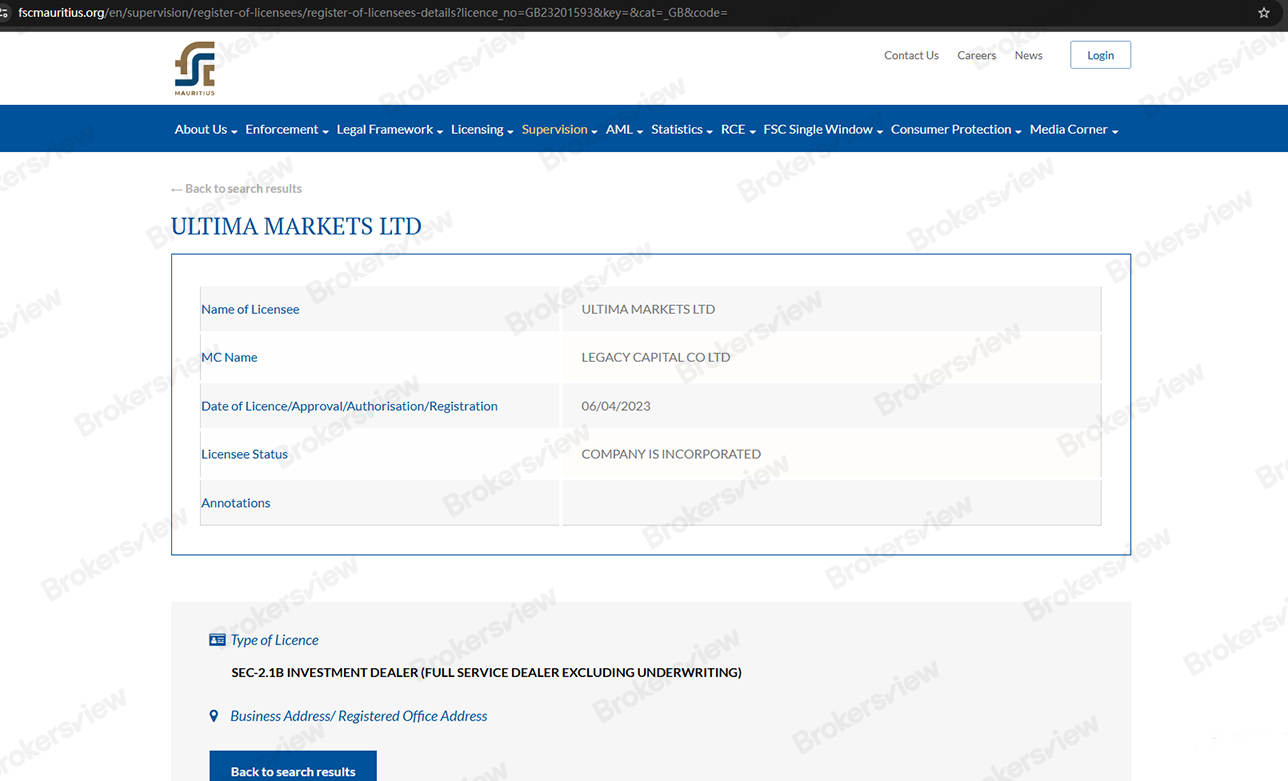Click the FSC Mauritius logo
This screenshot has width=1288, height=781.
(x=195, y=68)
